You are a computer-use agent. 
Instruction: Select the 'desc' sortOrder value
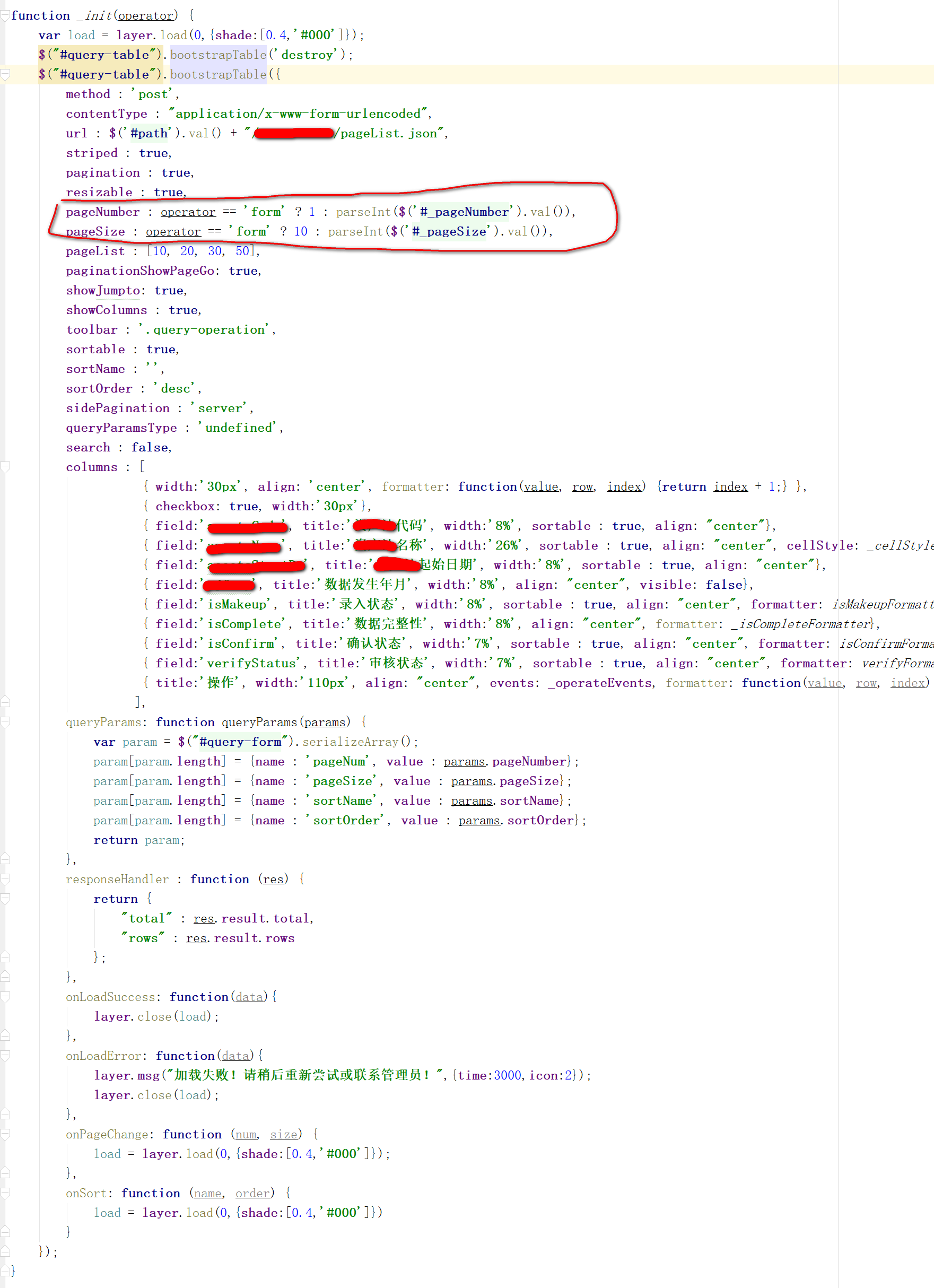[x=175, y=388]
